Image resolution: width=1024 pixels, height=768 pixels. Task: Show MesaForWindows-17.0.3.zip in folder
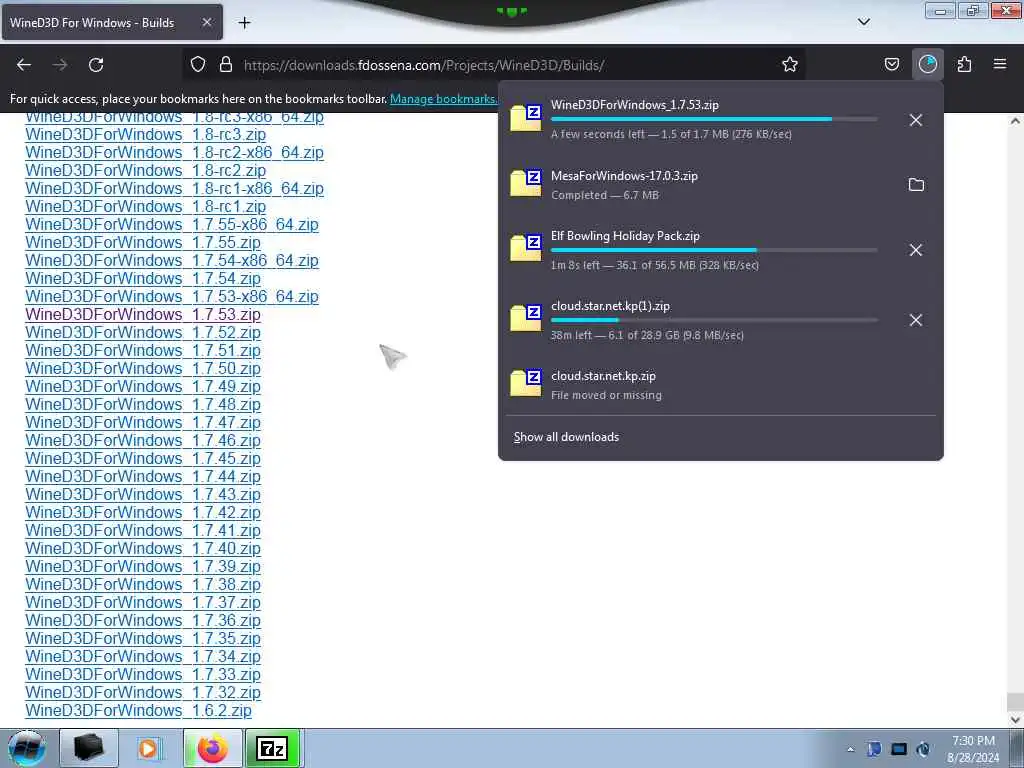tap(916, 185)
